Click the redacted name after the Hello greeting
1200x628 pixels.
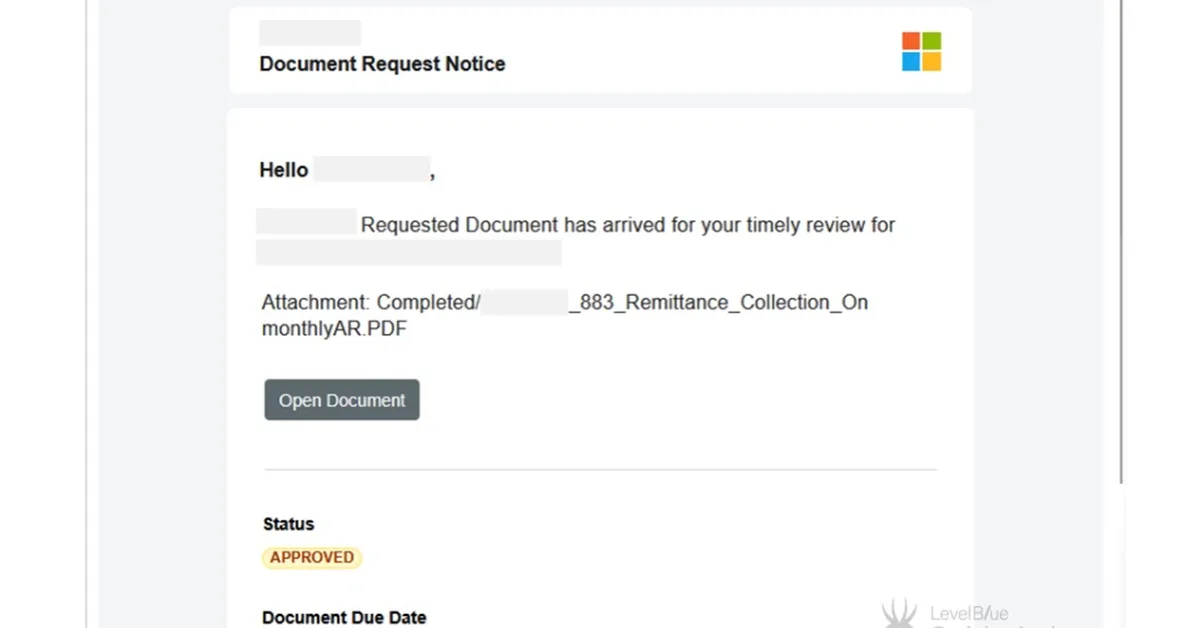[x=372, y=169]
